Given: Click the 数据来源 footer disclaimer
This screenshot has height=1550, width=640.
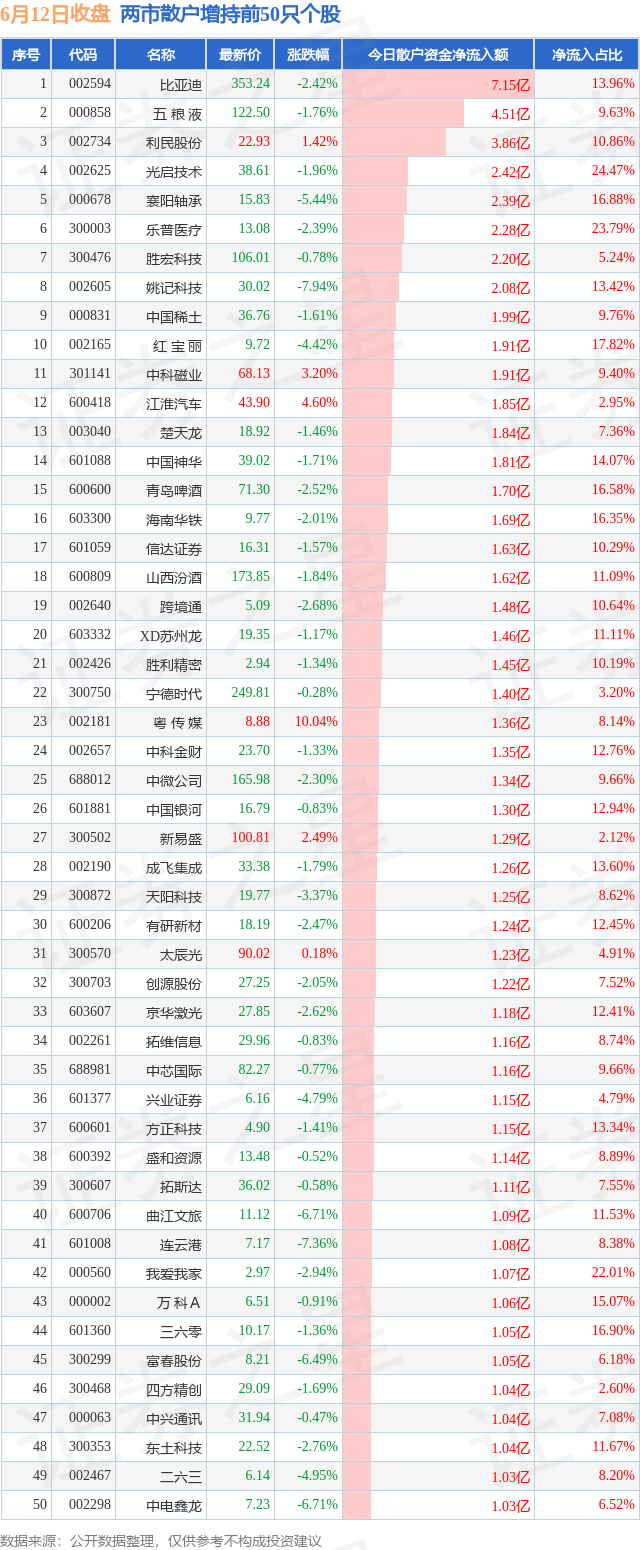Looking at the screenshot, I should coord(162,1540).
